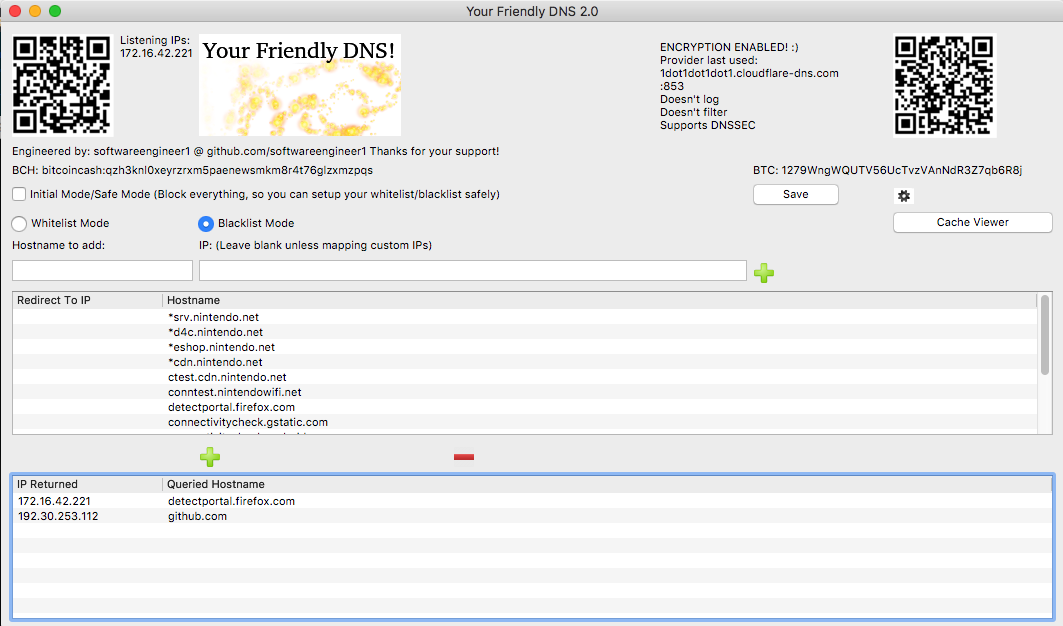Select detectportal.firefox.com in queried hostnames
This screenshot has width=1063, height=626.
pyautogui.click(x=231, y=501)
